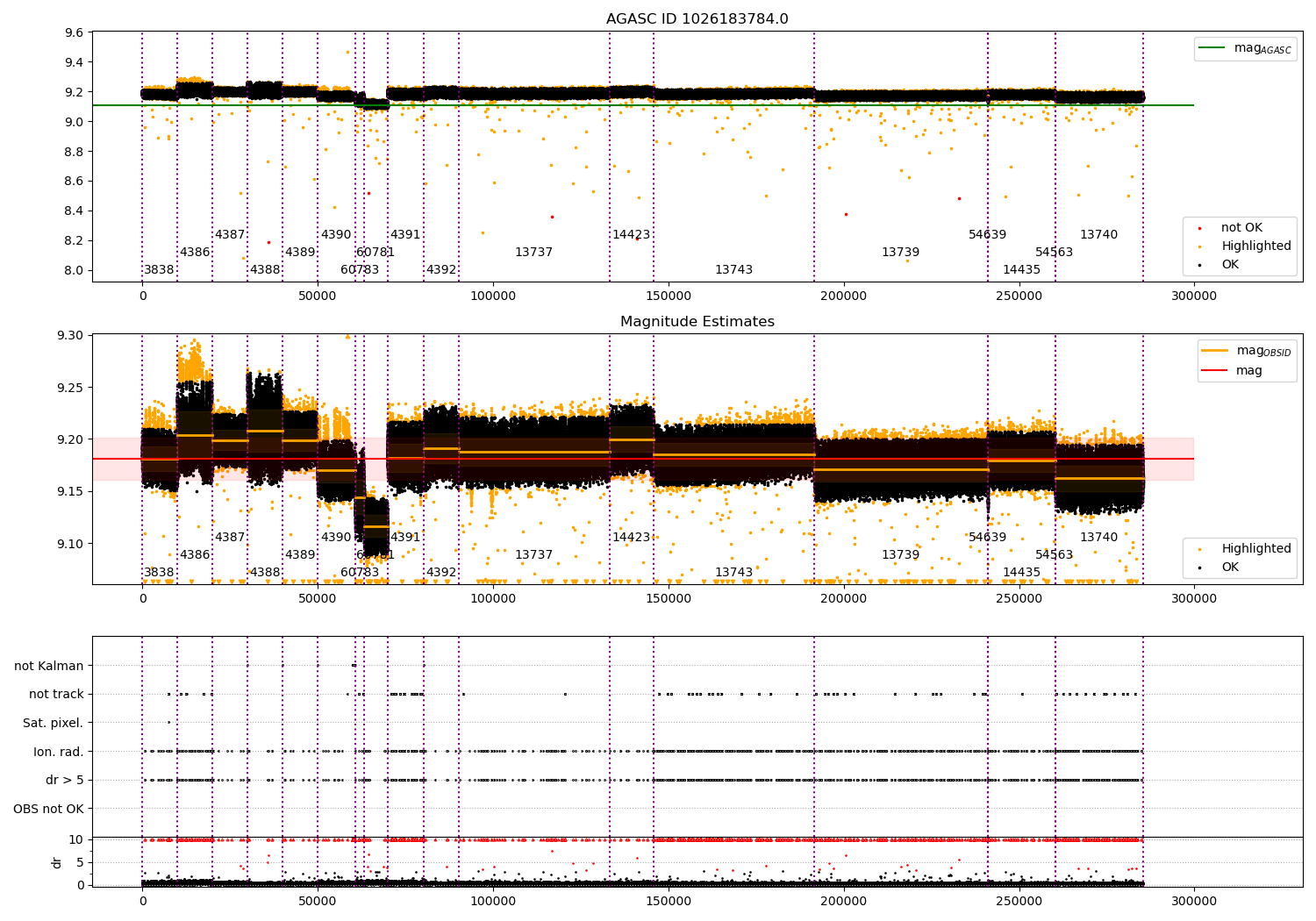1316x921 pixels.
Task: Click the 'not track' axis label
Action: coord(56,694)
